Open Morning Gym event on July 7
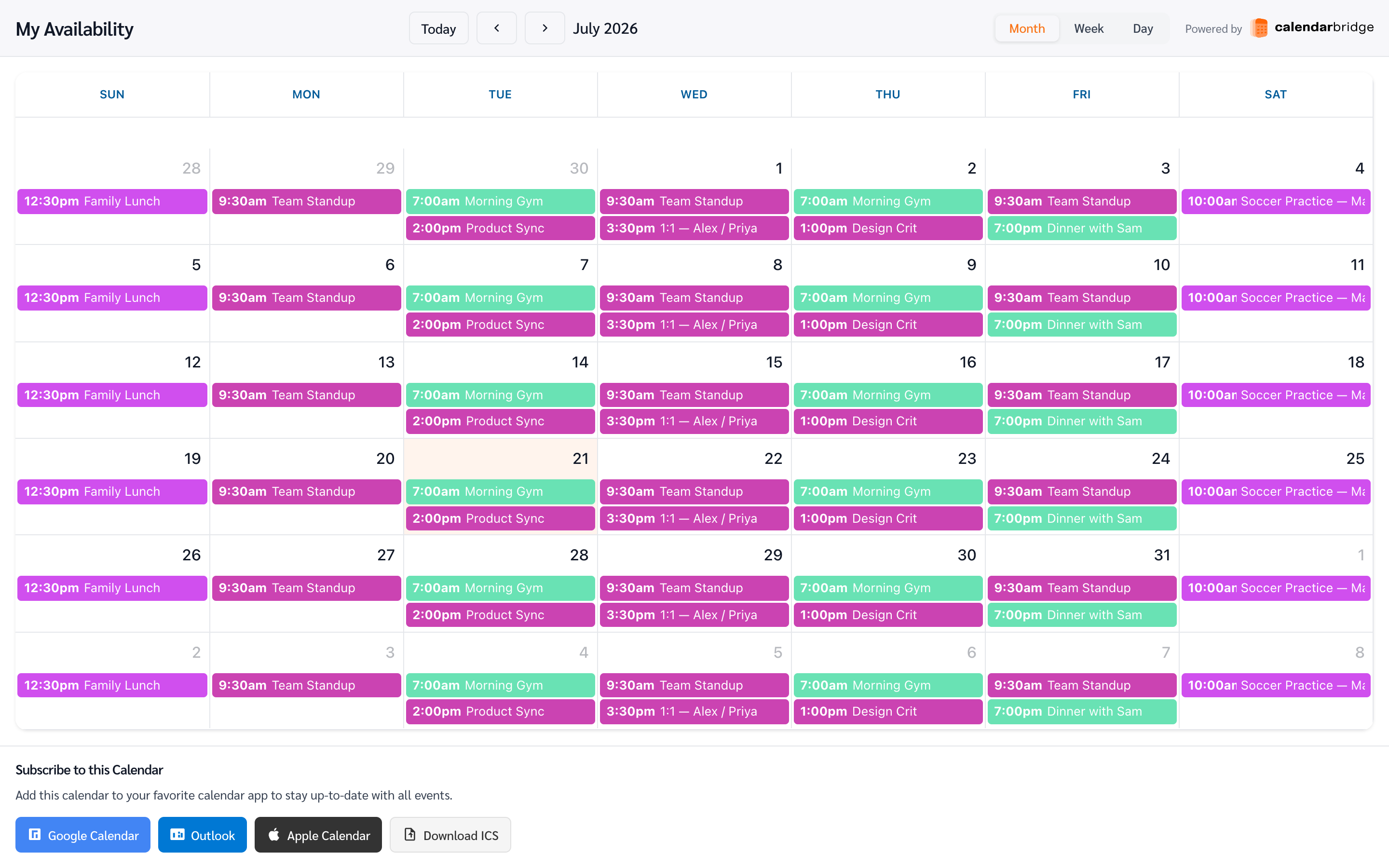This screenshot has height=868, width=1389. [500, 298]
